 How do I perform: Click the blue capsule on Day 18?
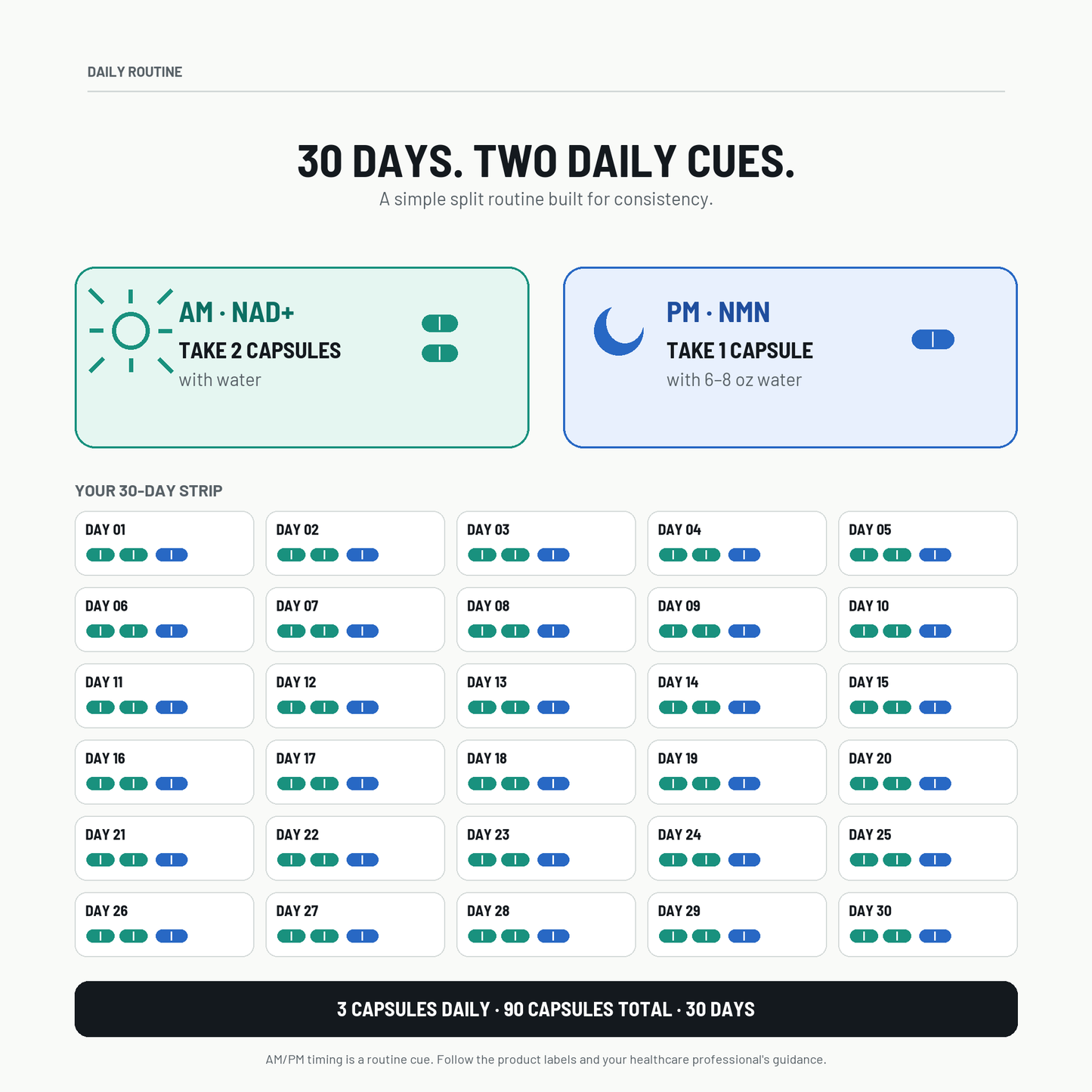(553, 784)
